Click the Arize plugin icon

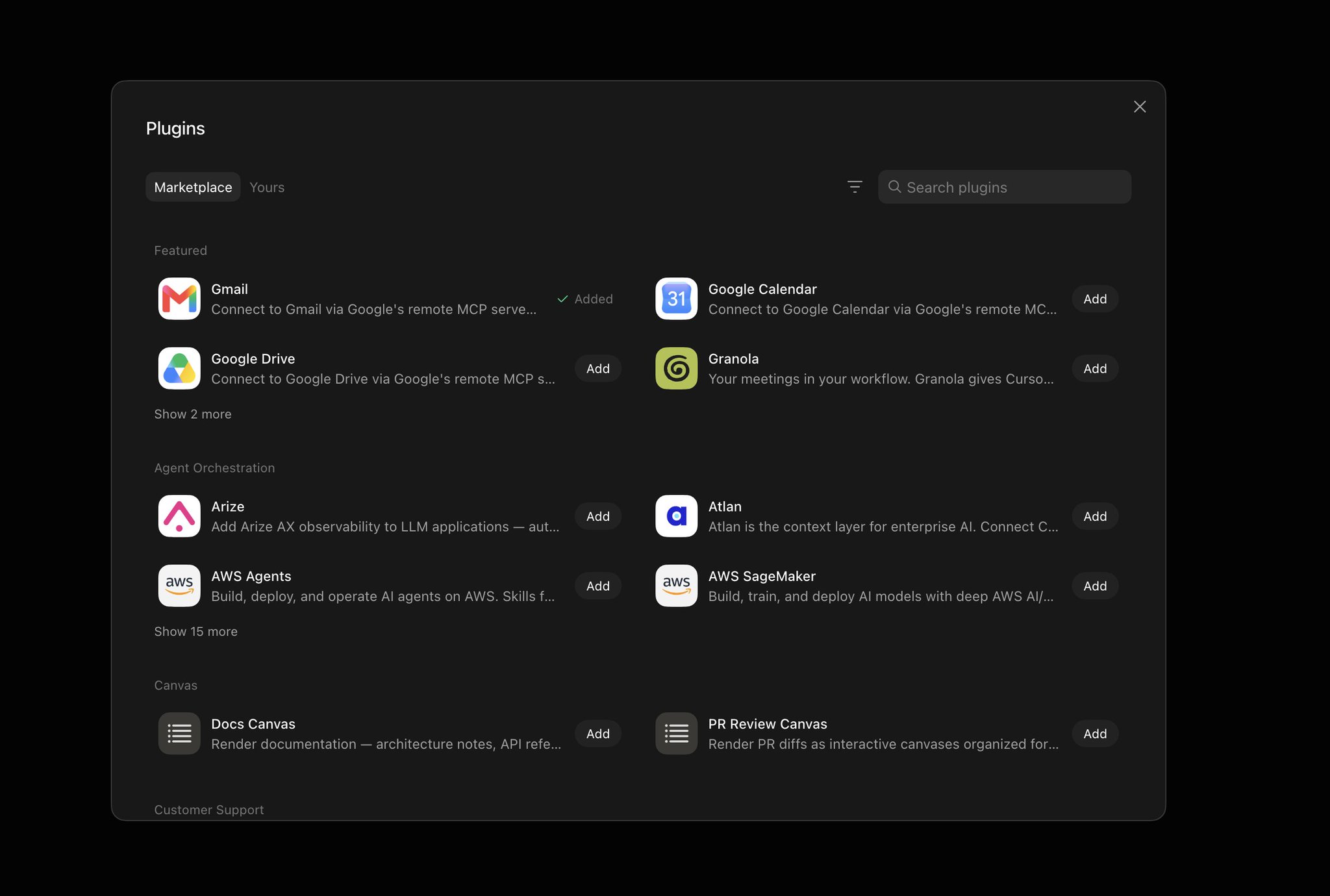(179, 516)
